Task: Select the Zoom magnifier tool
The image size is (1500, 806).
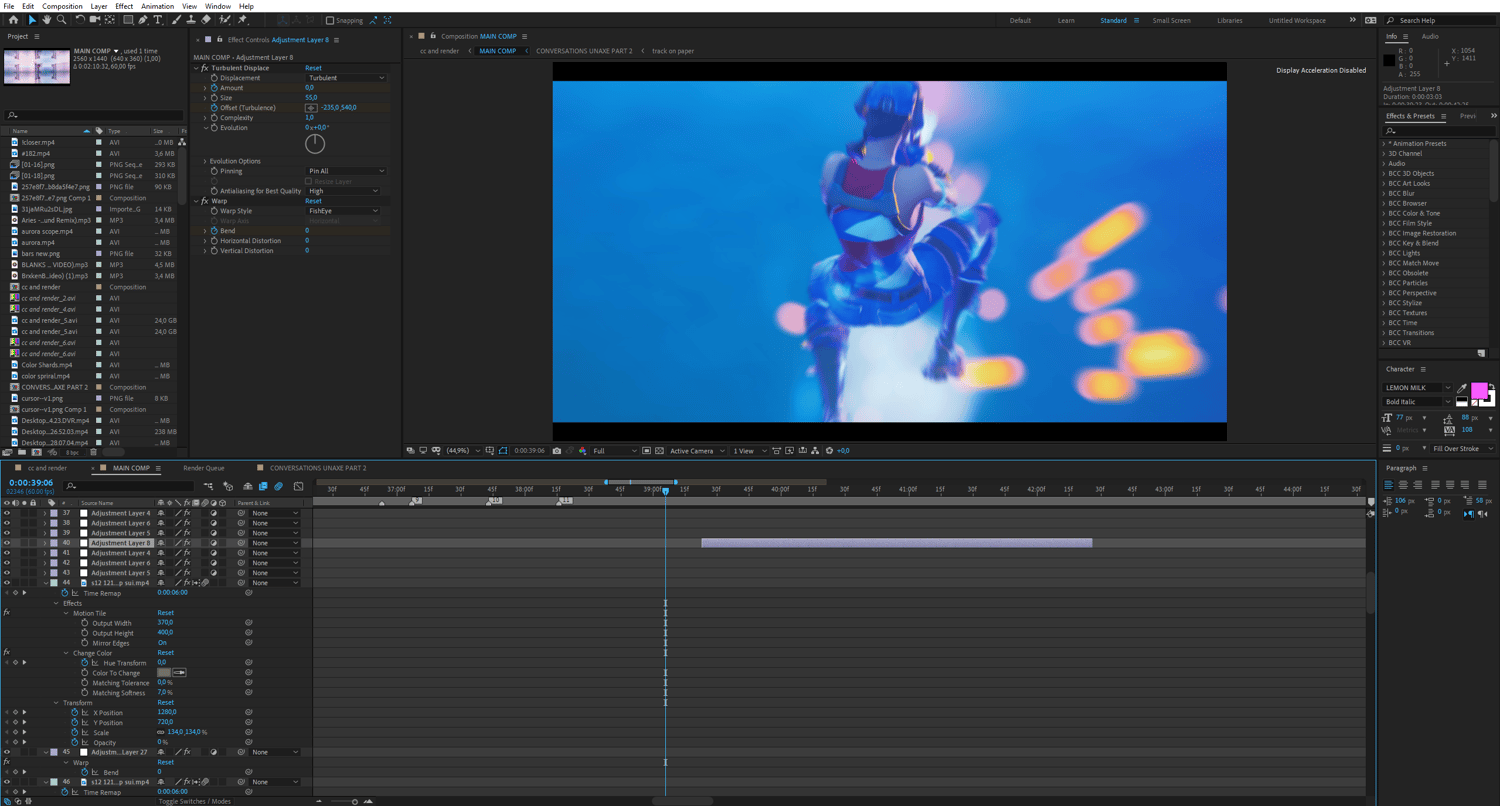Action: [x=61, y=20]
